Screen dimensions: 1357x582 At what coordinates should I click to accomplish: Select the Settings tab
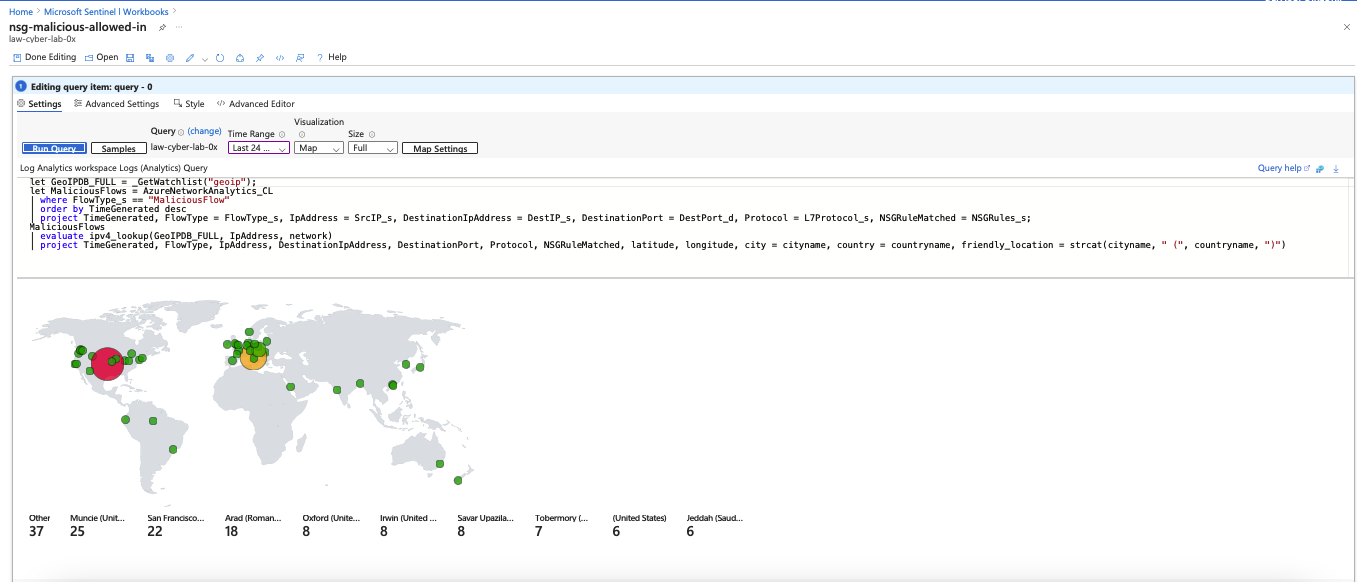click(39, 104)
